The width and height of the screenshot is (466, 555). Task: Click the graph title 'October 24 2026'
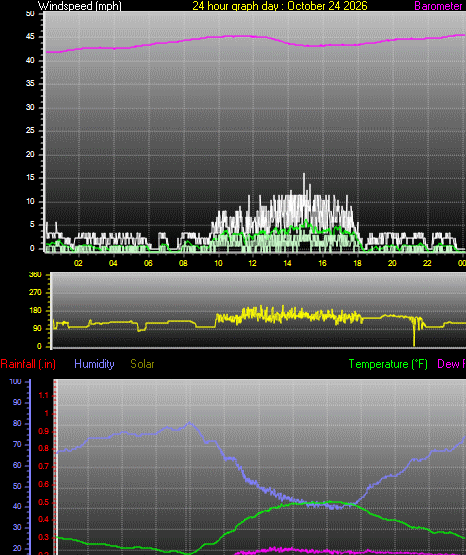coord(327,6)
